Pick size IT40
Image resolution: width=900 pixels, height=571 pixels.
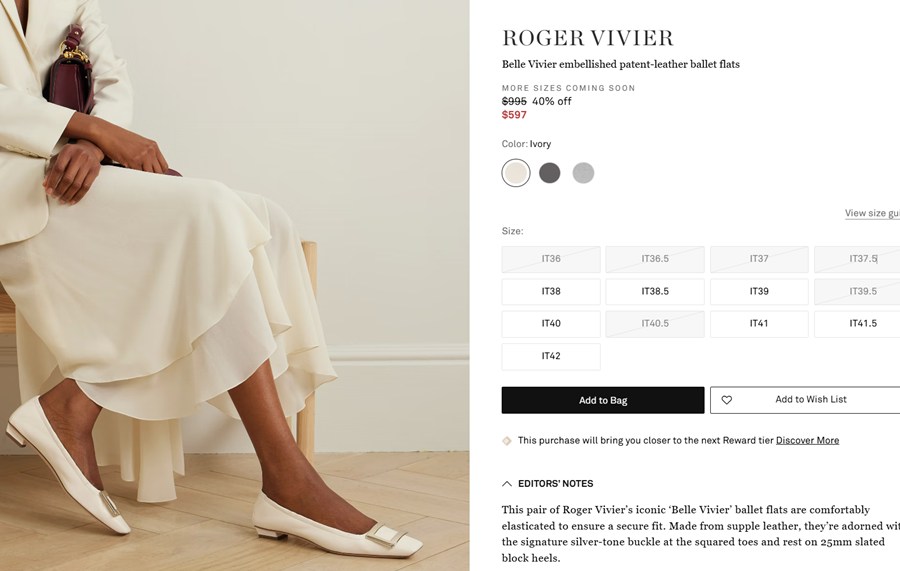pos(551,324)
